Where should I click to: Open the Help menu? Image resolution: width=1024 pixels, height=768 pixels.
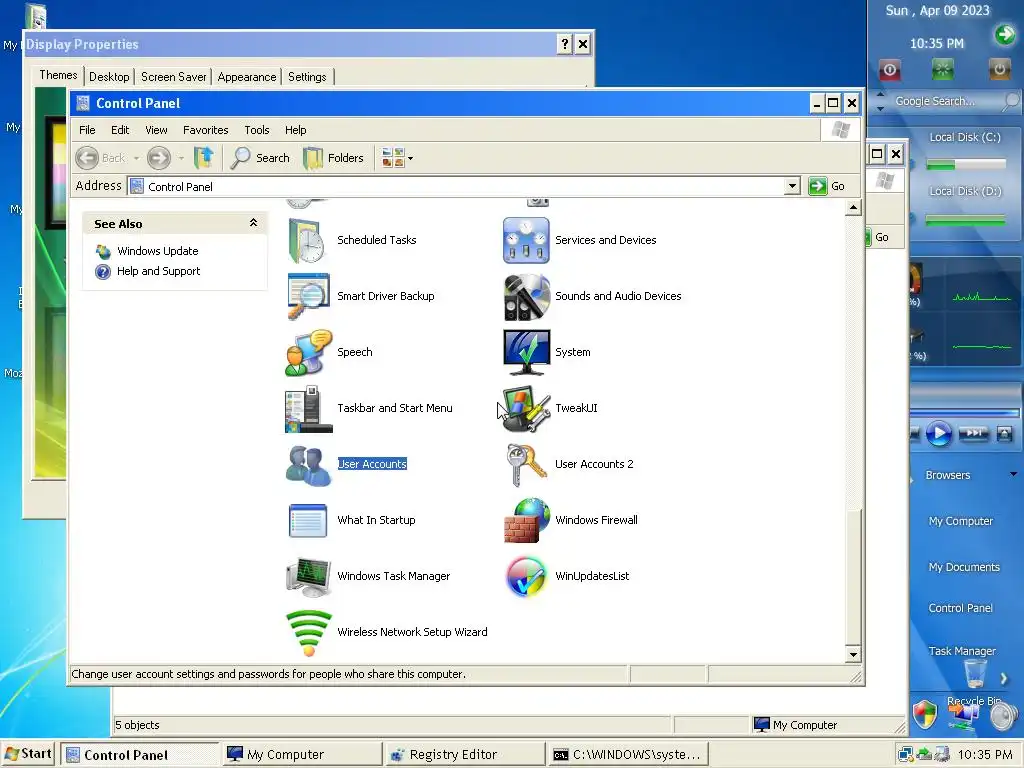[x=295, y=130]
